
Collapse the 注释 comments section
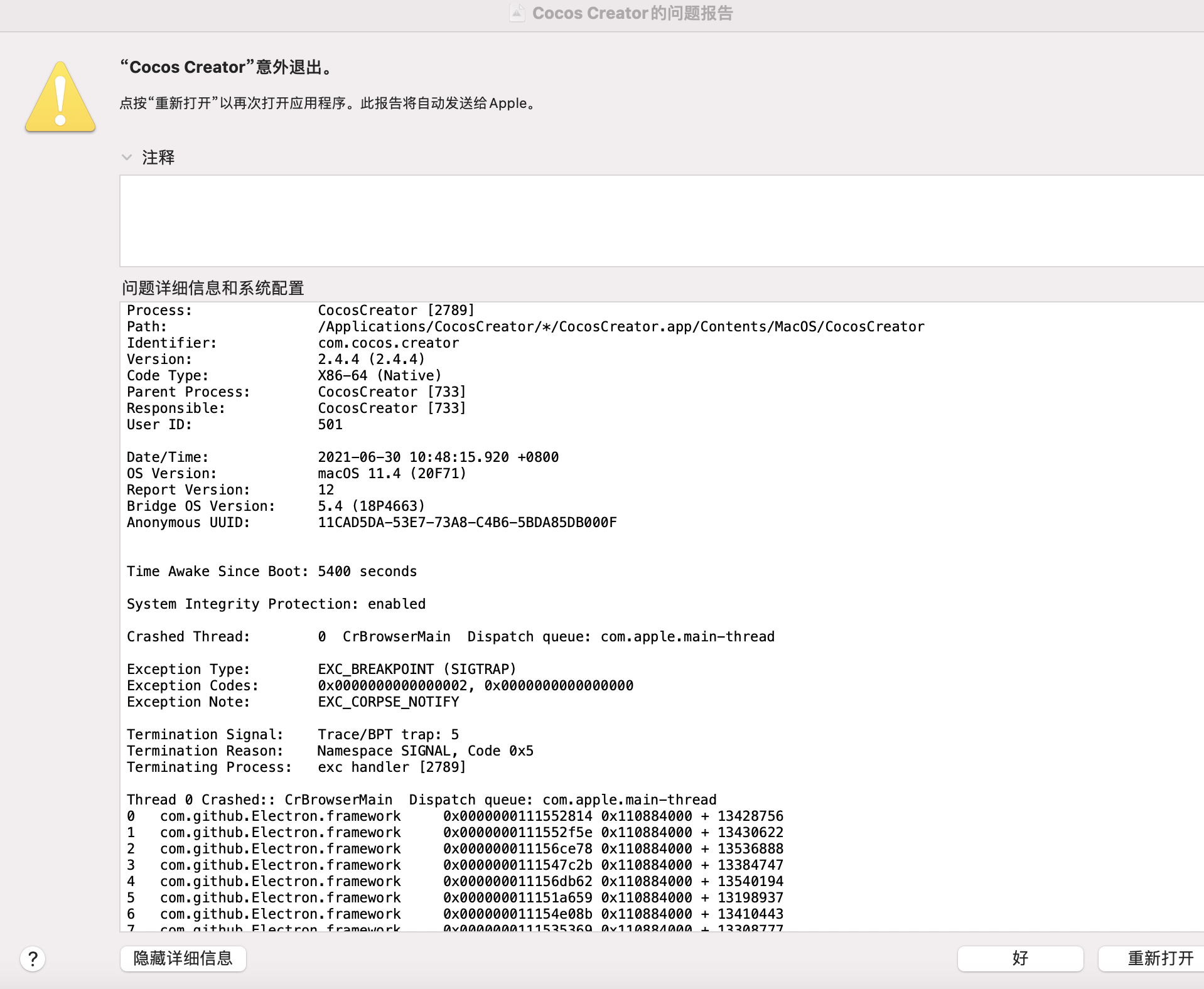click(x=127, y=157)
